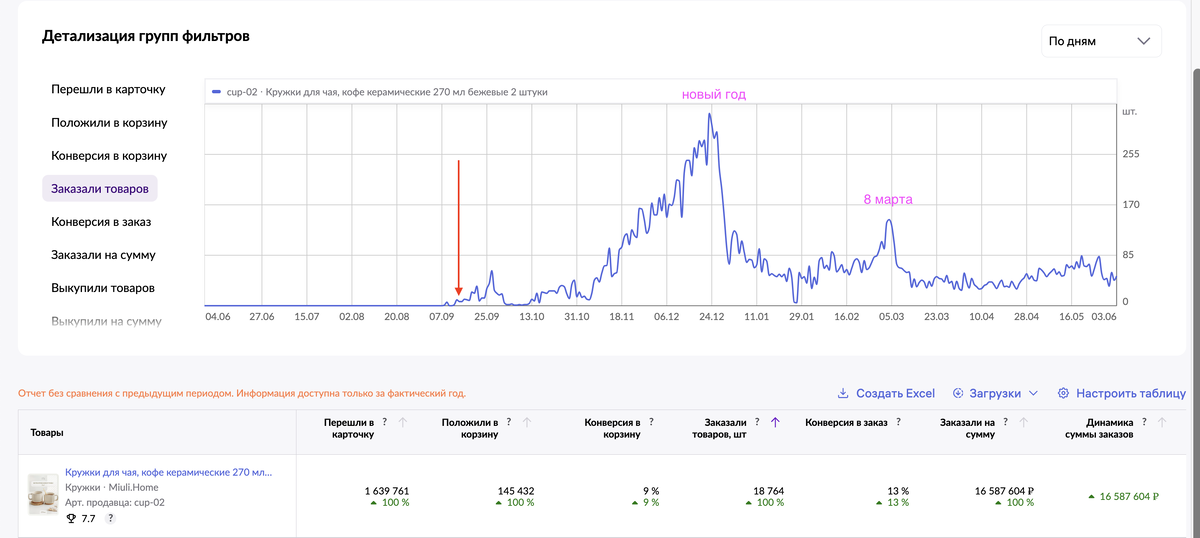Click 'Детализация групп фильтров' heading
Viewport: 1200px width, 538px height.
pyautogui.click(x=146, y=36)
